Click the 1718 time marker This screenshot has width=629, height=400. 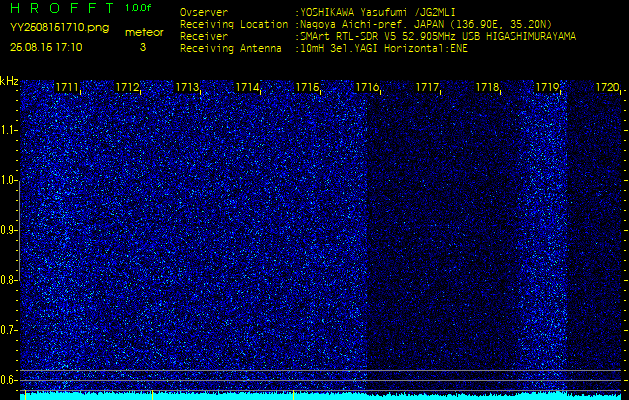pos(487,87)
